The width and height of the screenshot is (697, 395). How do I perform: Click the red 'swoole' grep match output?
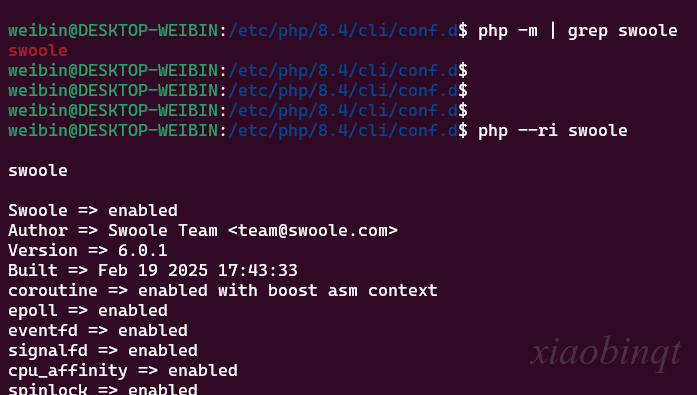38,51
